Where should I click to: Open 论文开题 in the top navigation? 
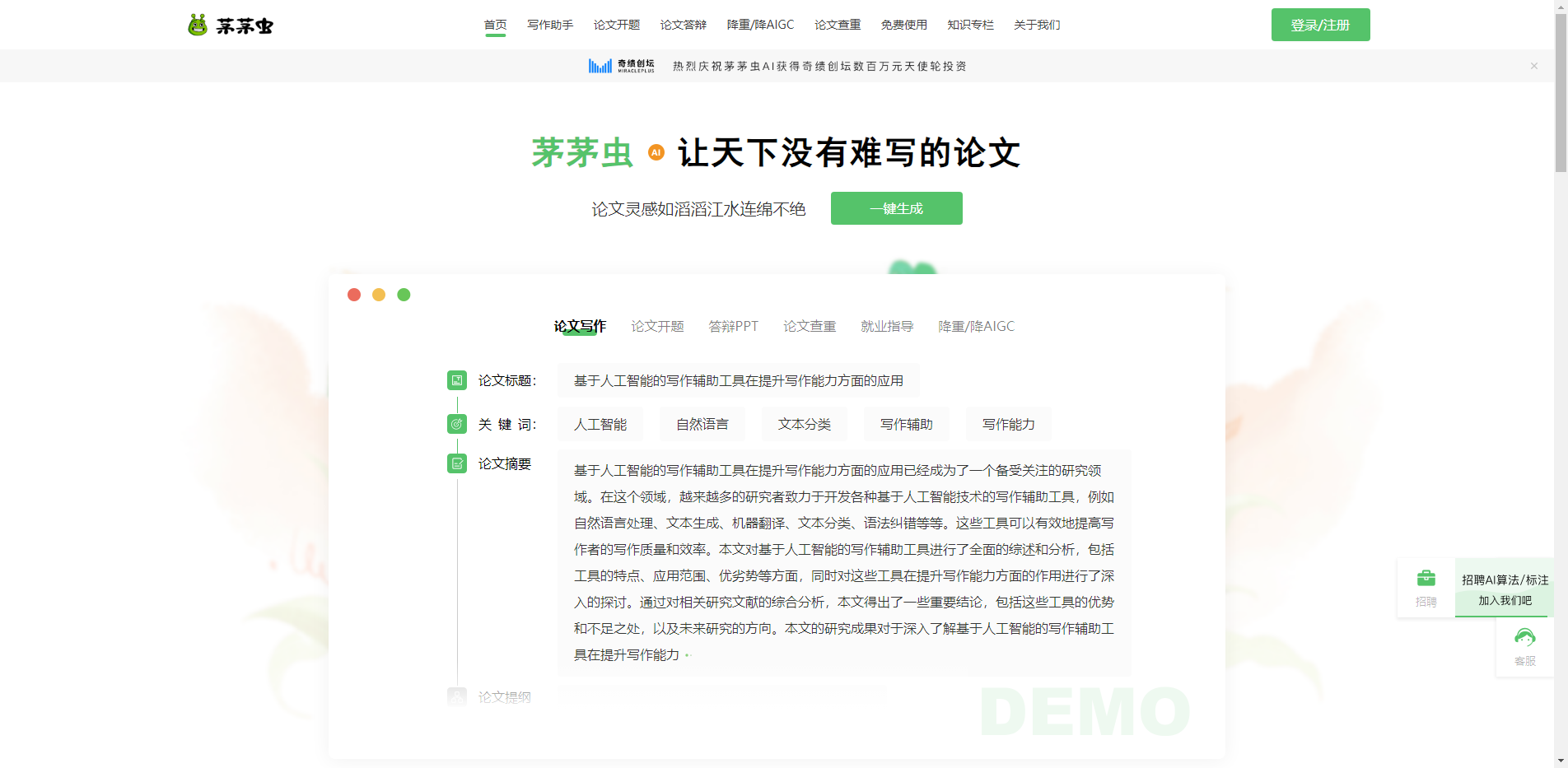pyautogui.click(x=617, y=25)
